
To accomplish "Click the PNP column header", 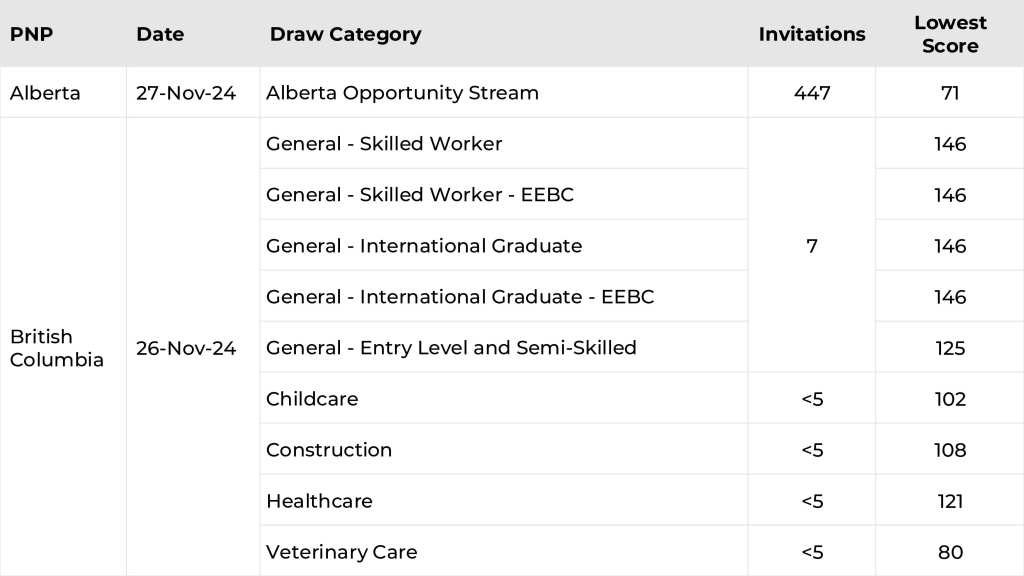I will point(31,34).
